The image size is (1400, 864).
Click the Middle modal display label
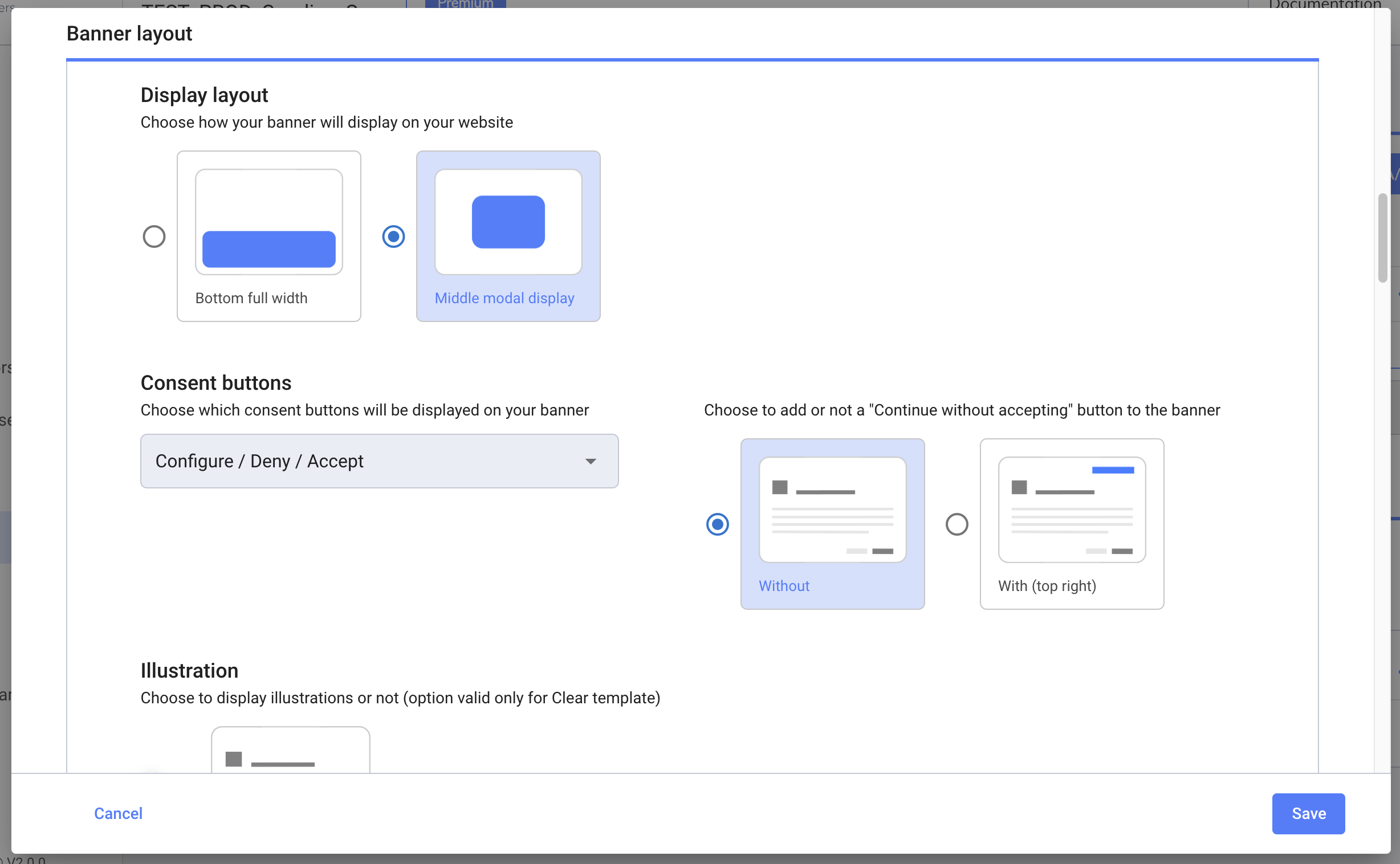(x=504, y=298)
